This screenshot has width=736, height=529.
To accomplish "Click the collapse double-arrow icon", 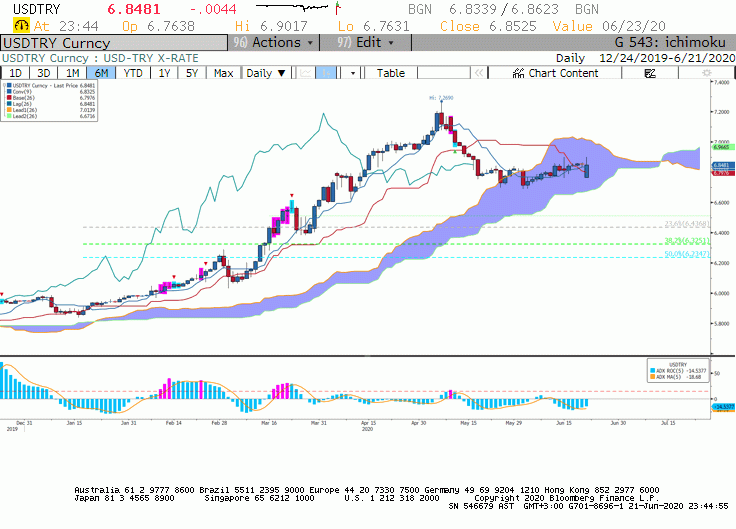I will 479,73.
